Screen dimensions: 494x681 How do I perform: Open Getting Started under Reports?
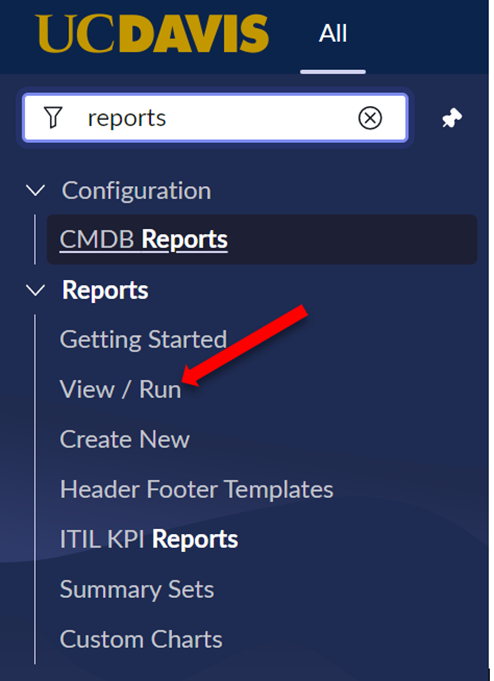click(x=143, y=340)
